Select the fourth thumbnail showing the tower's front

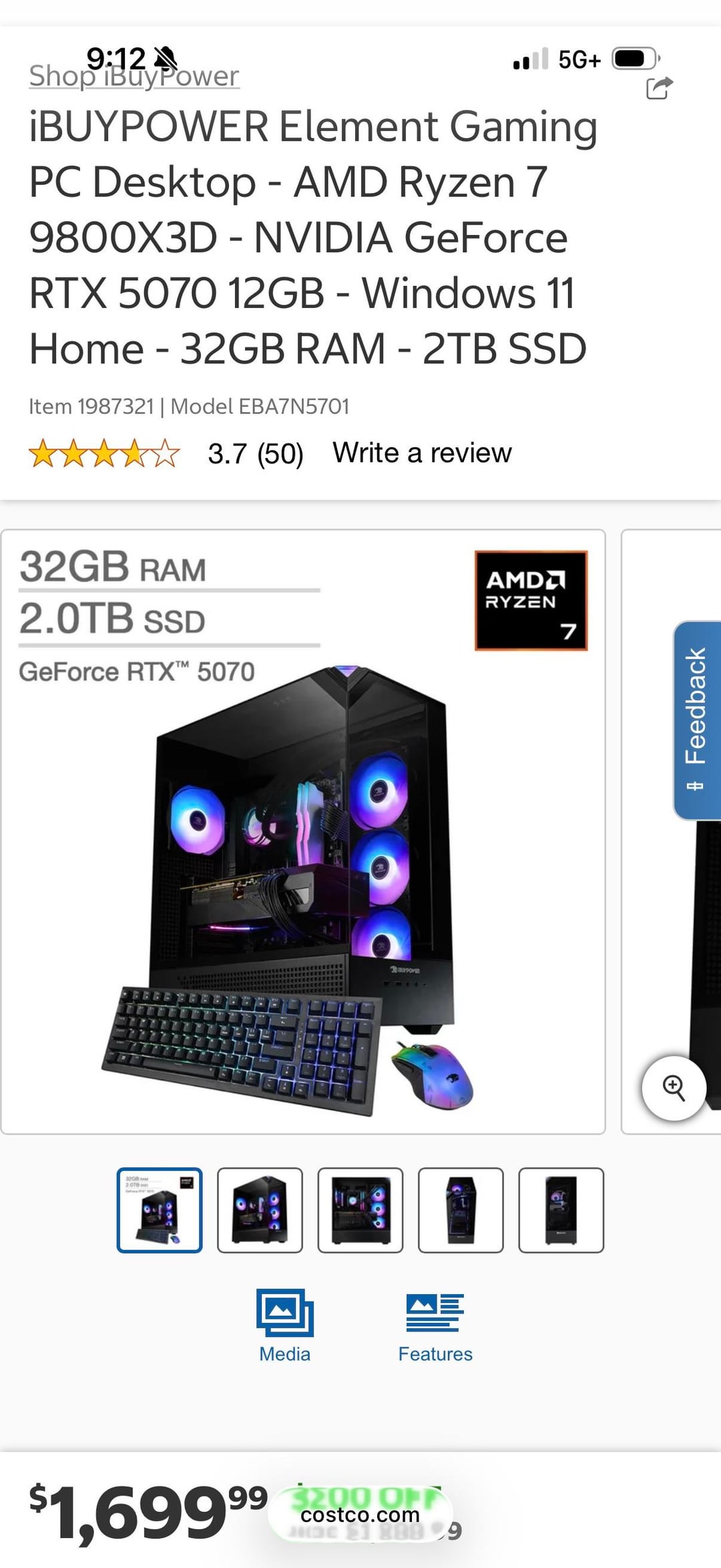[461, 1210]
